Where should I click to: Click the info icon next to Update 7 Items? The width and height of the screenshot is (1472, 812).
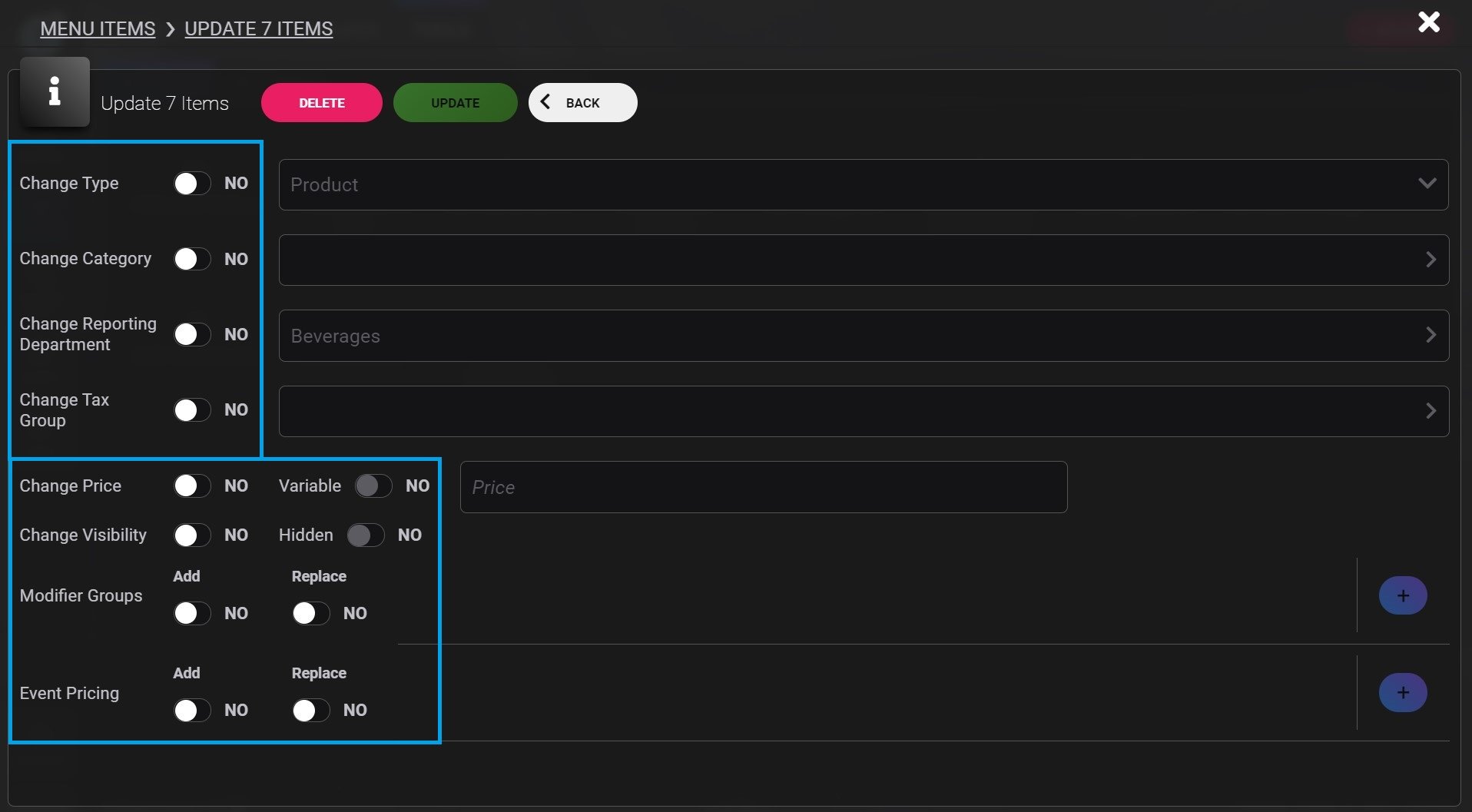point(54,92)
